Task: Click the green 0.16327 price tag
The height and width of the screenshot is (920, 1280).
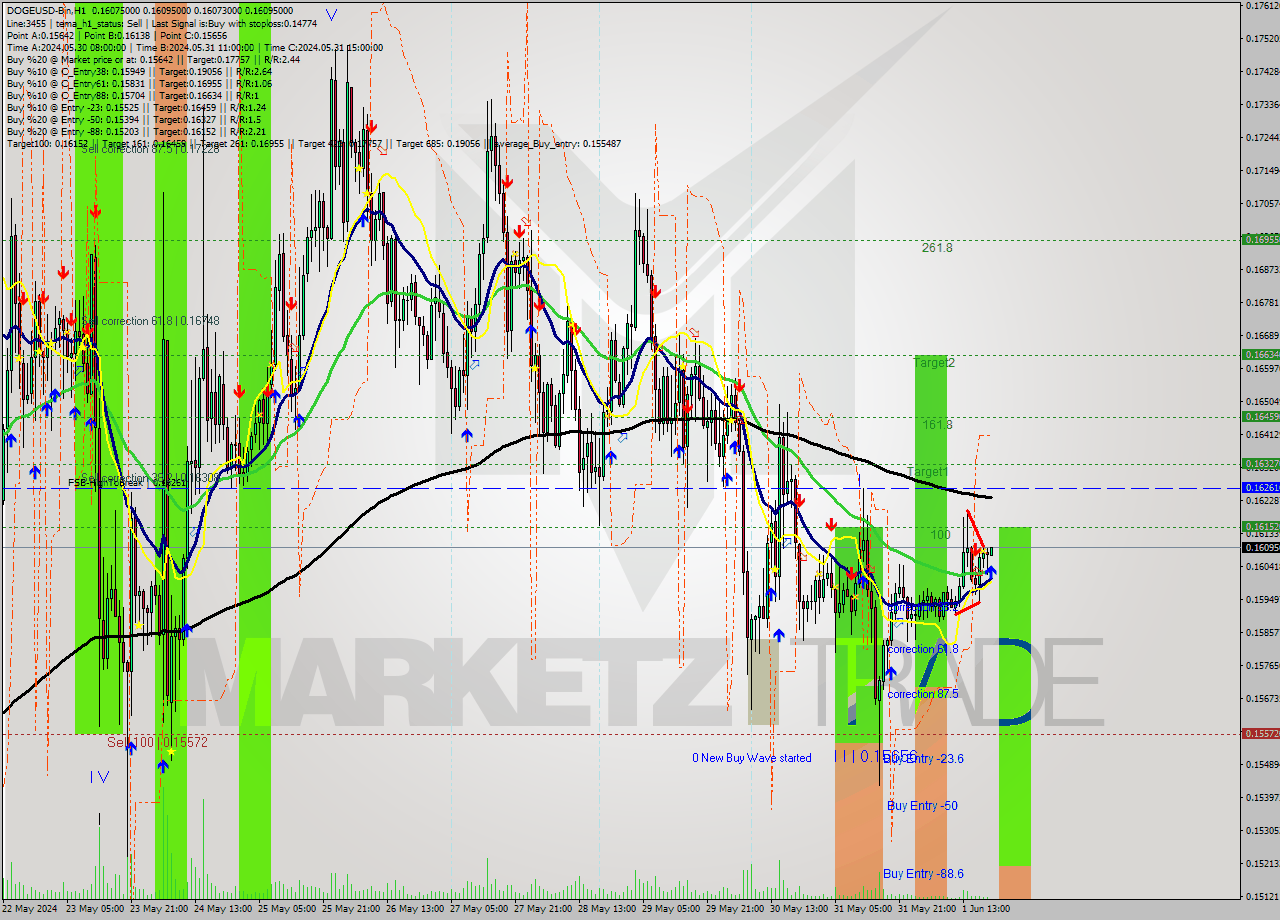Action: click(x=1259, y=464)
